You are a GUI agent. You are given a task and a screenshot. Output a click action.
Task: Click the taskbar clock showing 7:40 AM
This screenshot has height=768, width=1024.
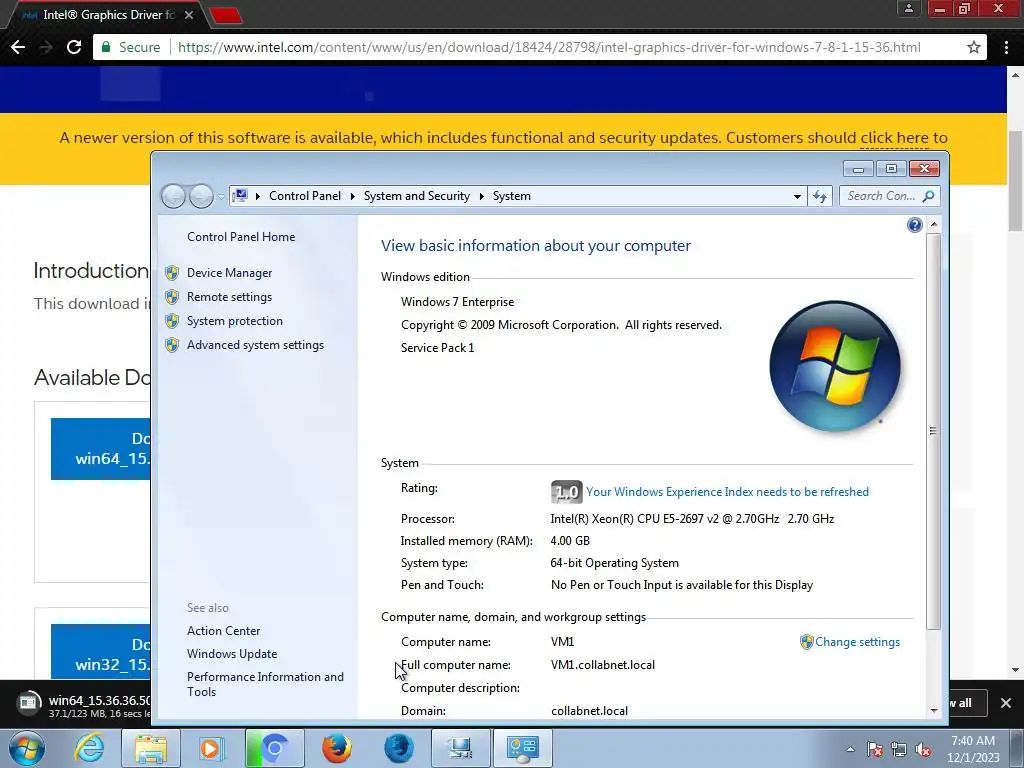pyautogui.click(x=973, y=749)
